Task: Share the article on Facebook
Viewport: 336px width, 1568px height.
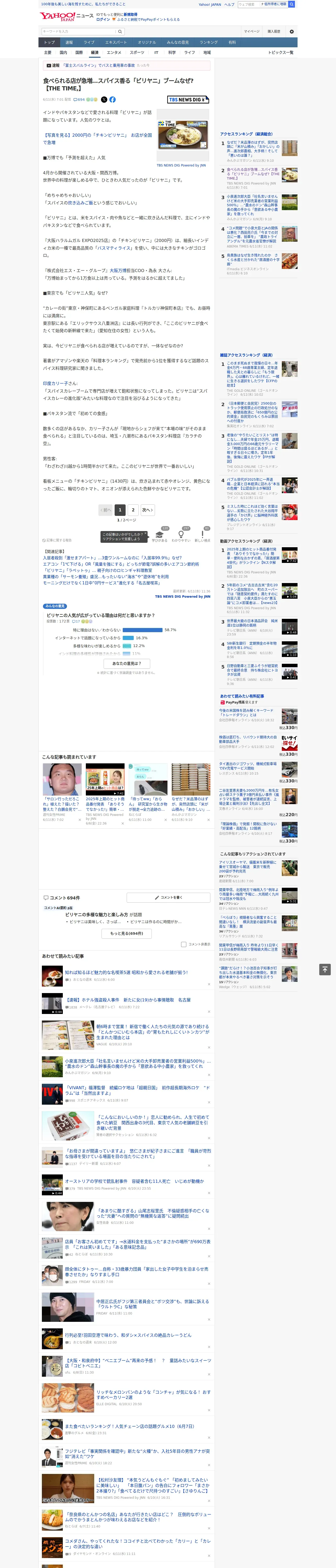Action: (112, 99)
